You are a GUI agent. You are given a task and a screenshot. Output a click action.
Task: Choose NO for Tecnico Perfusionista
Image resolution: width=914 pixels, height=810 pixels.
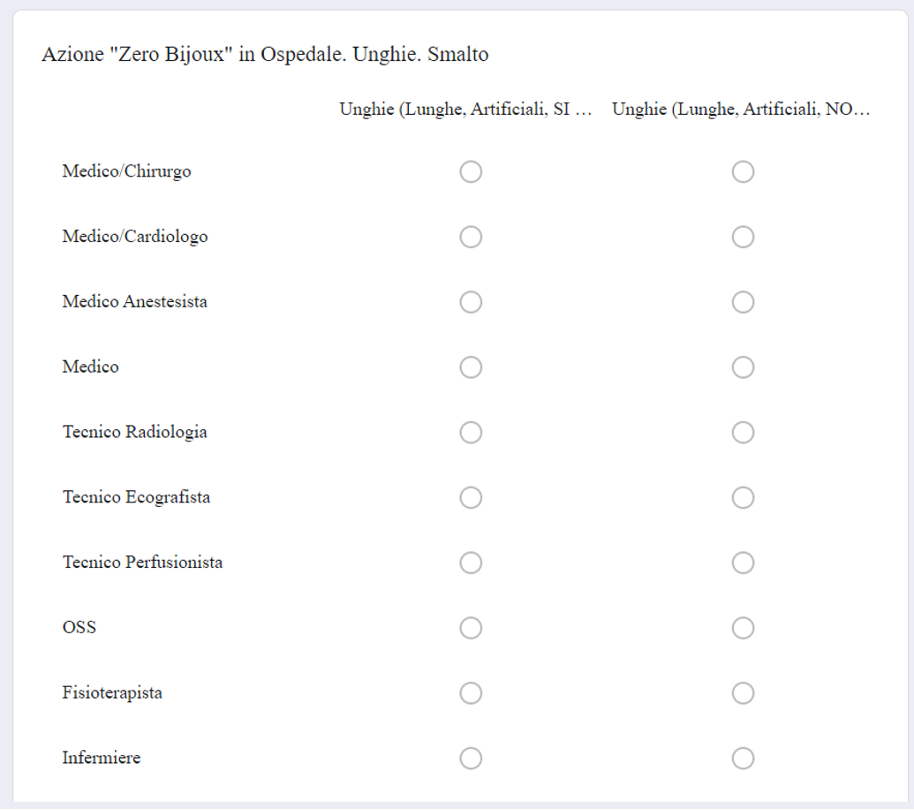pyautogui.click(x=743, y=563)
